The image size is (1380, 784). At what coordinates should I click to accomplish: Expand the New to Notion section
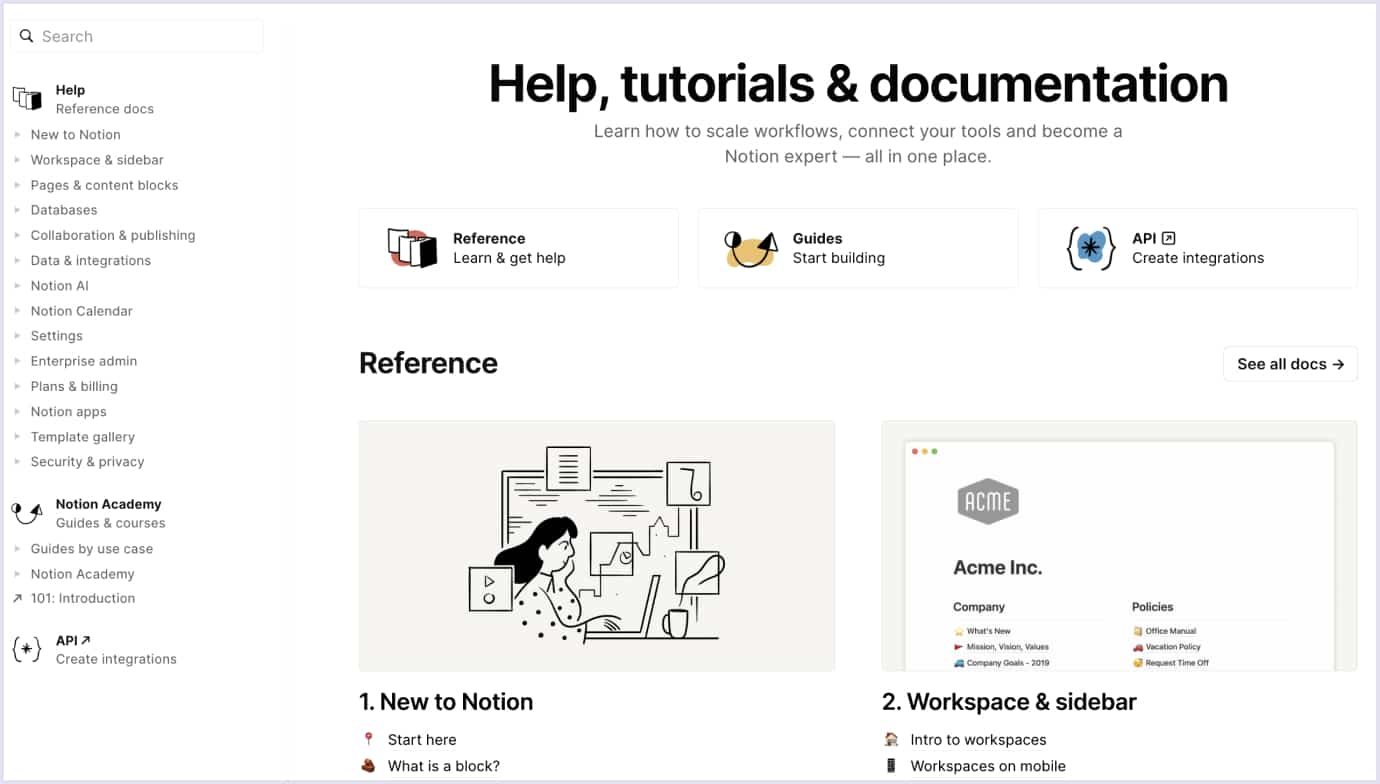[x=18, y=134]
